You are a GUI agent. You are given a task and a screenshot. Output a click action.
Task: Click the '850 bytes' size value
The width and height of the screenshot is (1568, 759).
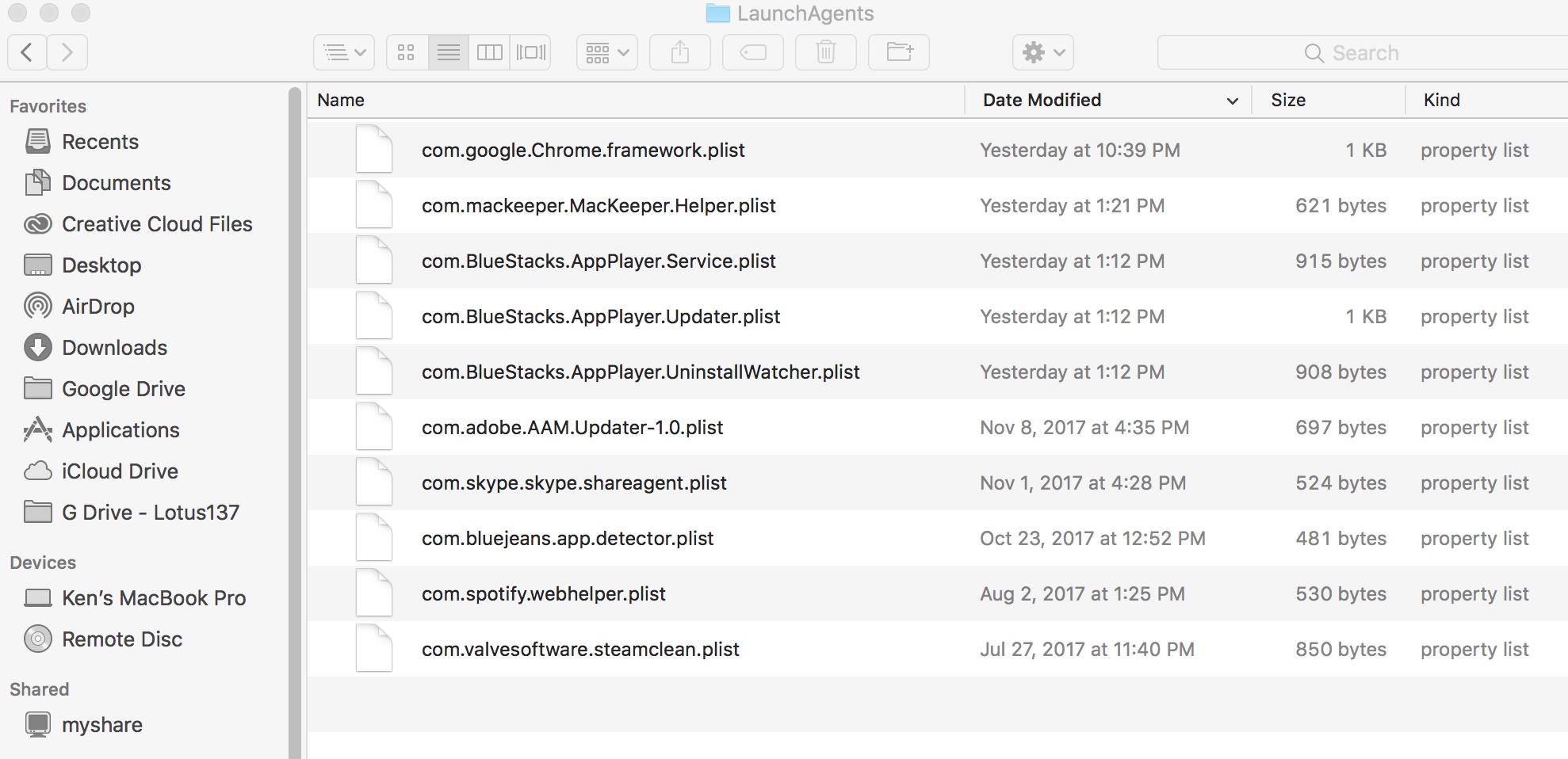(x=1340, y=650)
